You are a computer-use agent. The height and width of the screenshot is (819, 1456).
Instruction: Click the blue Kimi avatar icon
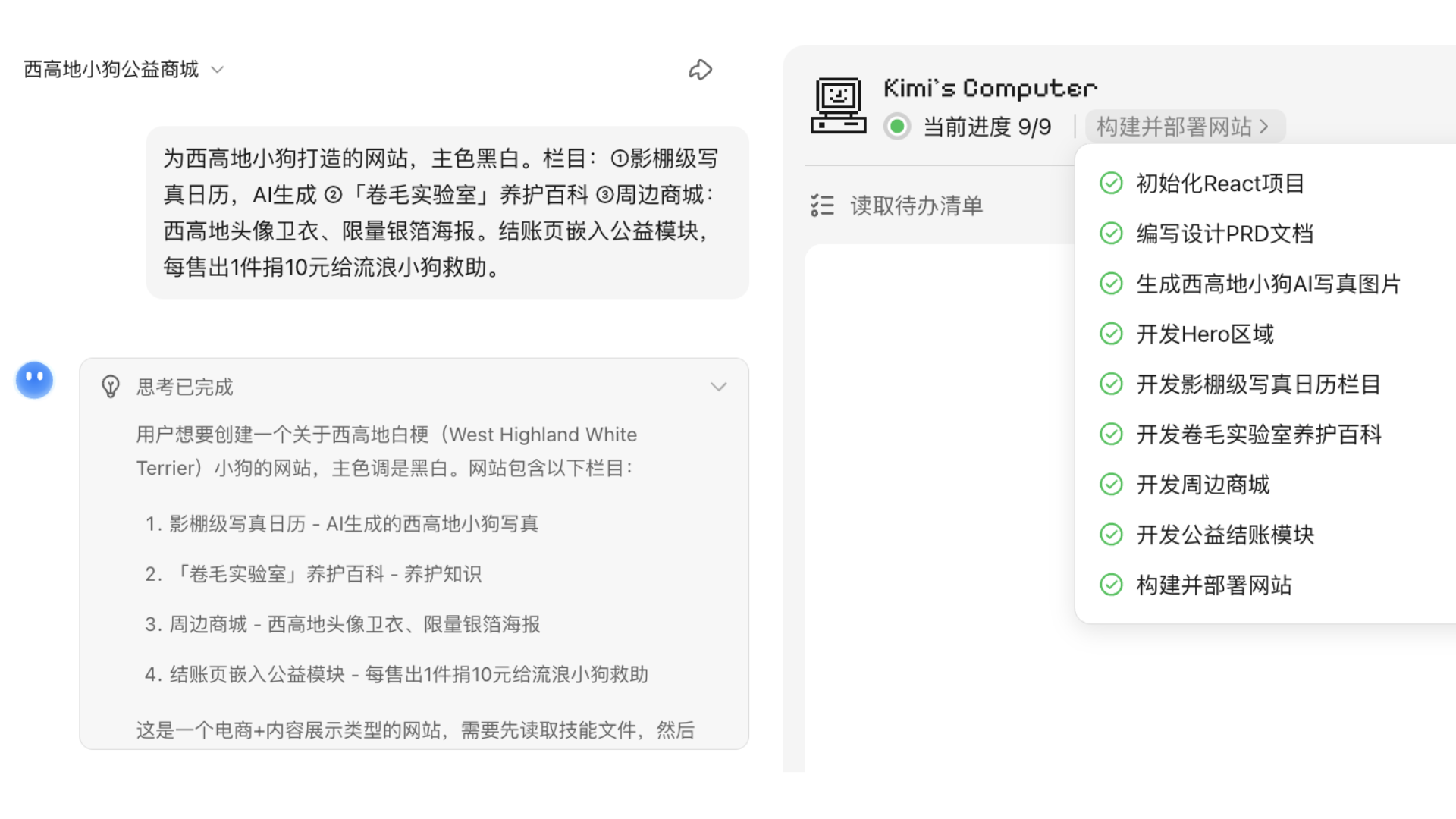tap(35, 380)
